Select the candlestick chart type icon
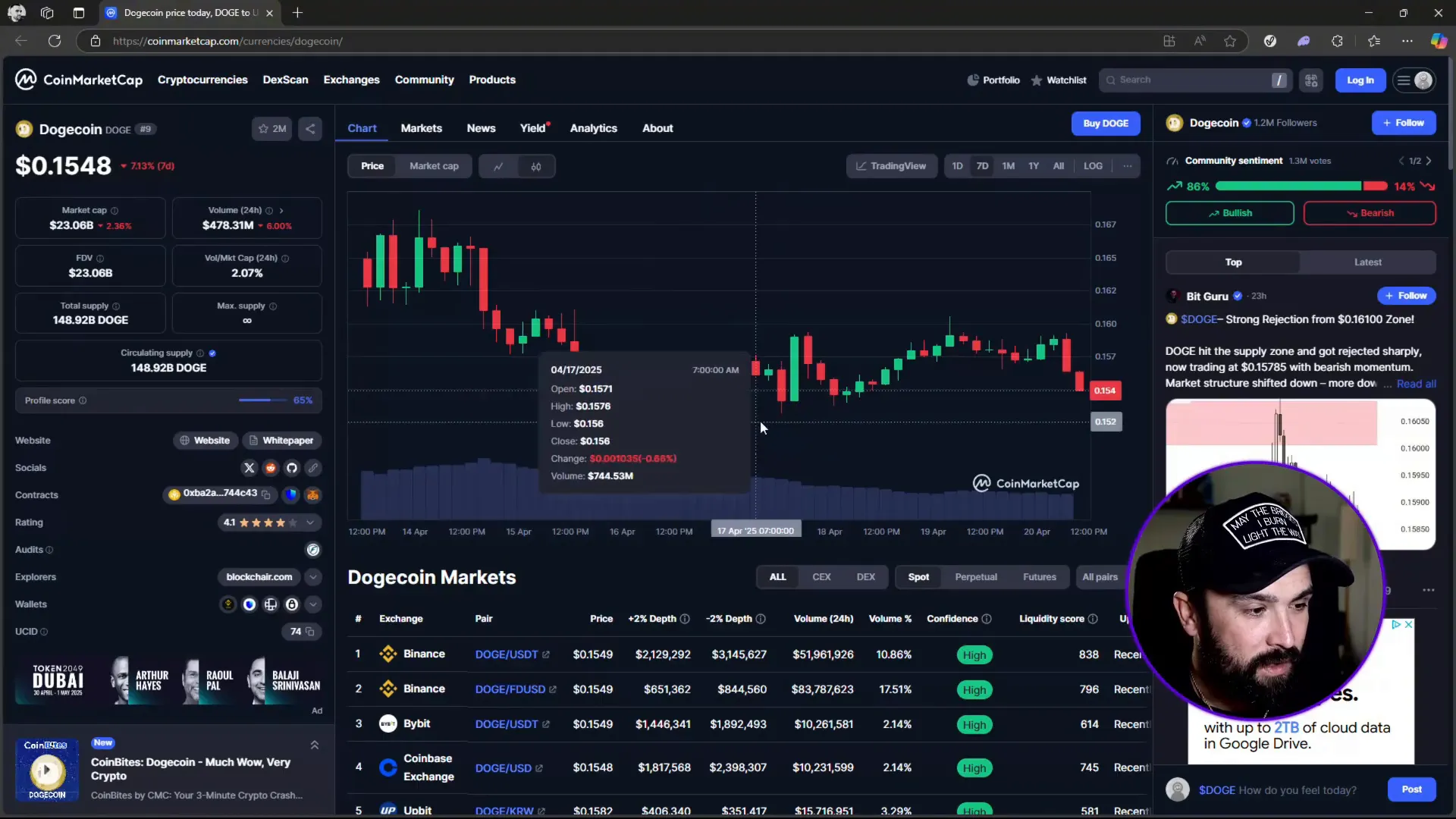The image size is (1456, 819). pos(536,166)
